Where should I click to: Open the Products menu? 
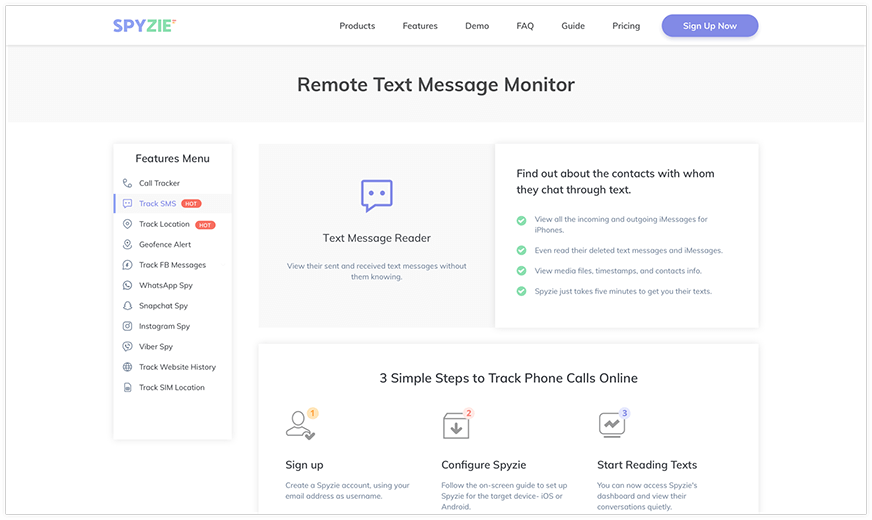(x=357, y=26)
